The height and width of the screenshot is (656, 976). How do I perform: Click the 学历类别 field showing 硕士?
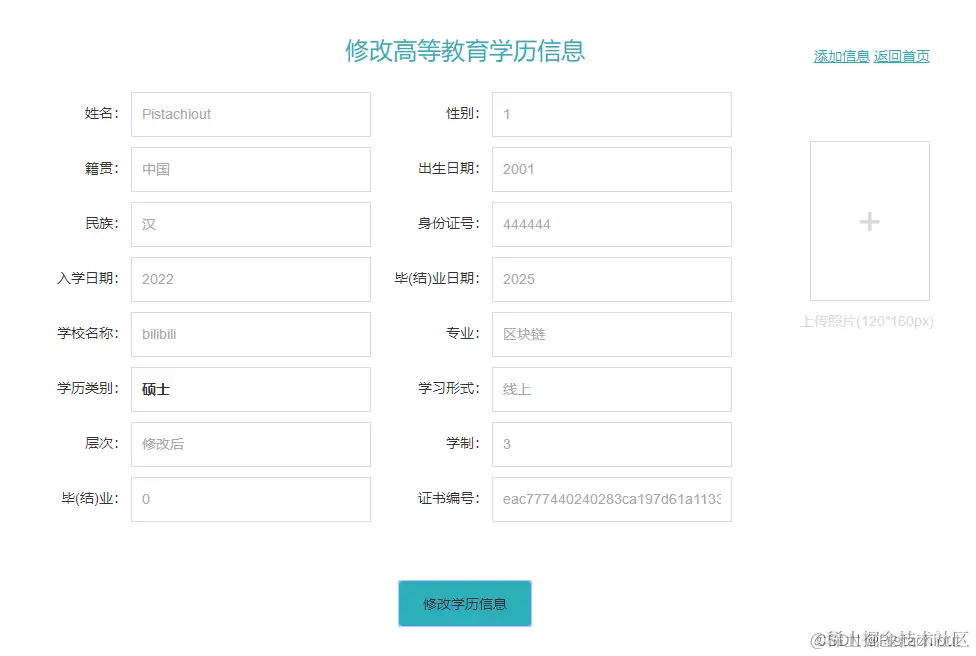(x=250, y=389)
